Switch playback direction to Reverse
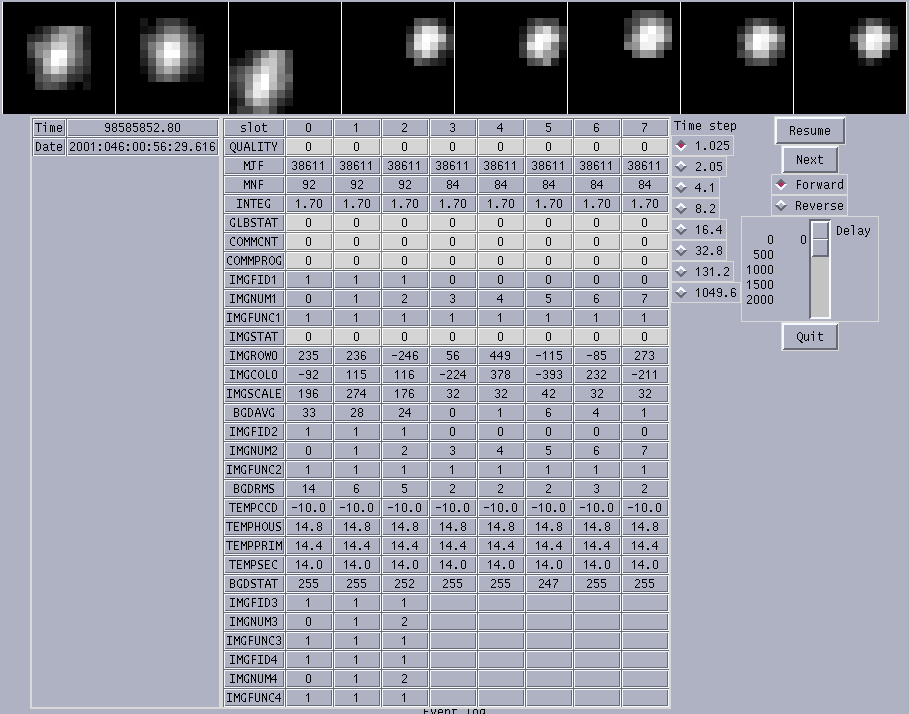This screenshot has width=909, height=714. pyautogui.click(x=809, y=205)
